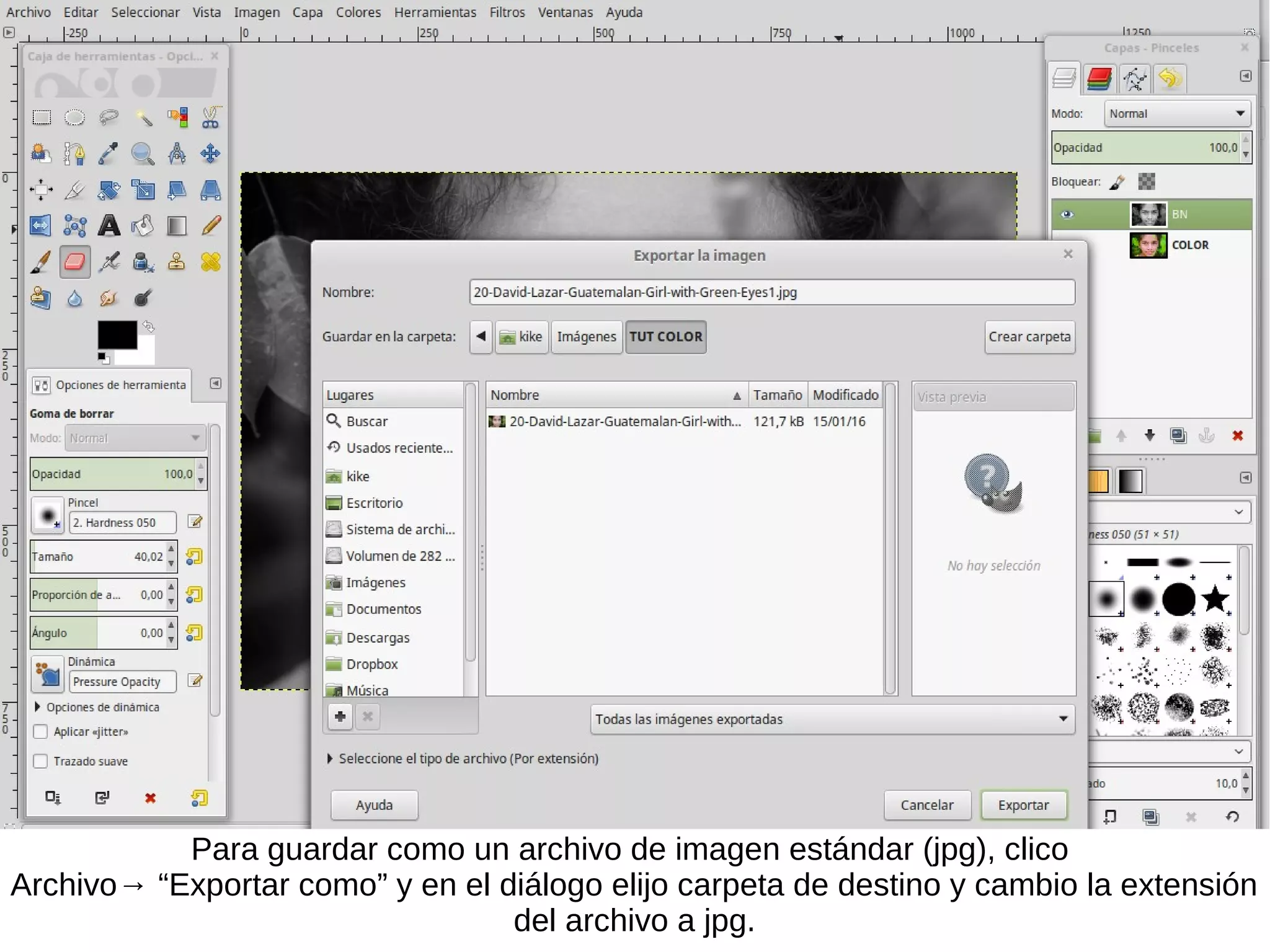Select the Blend gradient tool
Image resolution: width=1270 pixels, height=952 pixels.
click(x=177, y=226)
